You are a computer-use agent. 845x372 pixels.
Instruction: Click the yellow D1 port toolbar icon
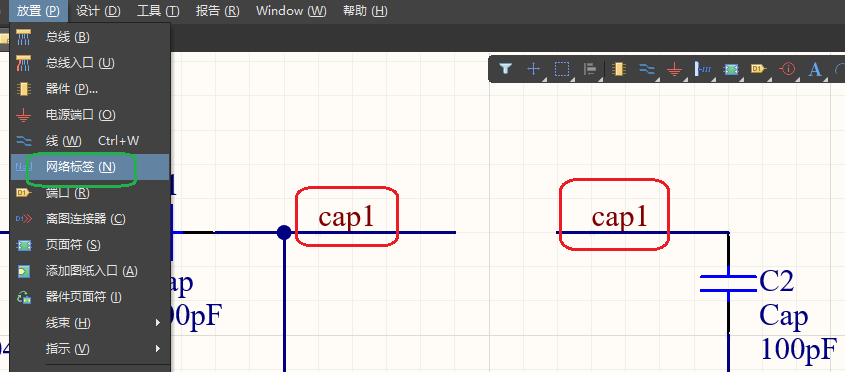pos(759,69)
